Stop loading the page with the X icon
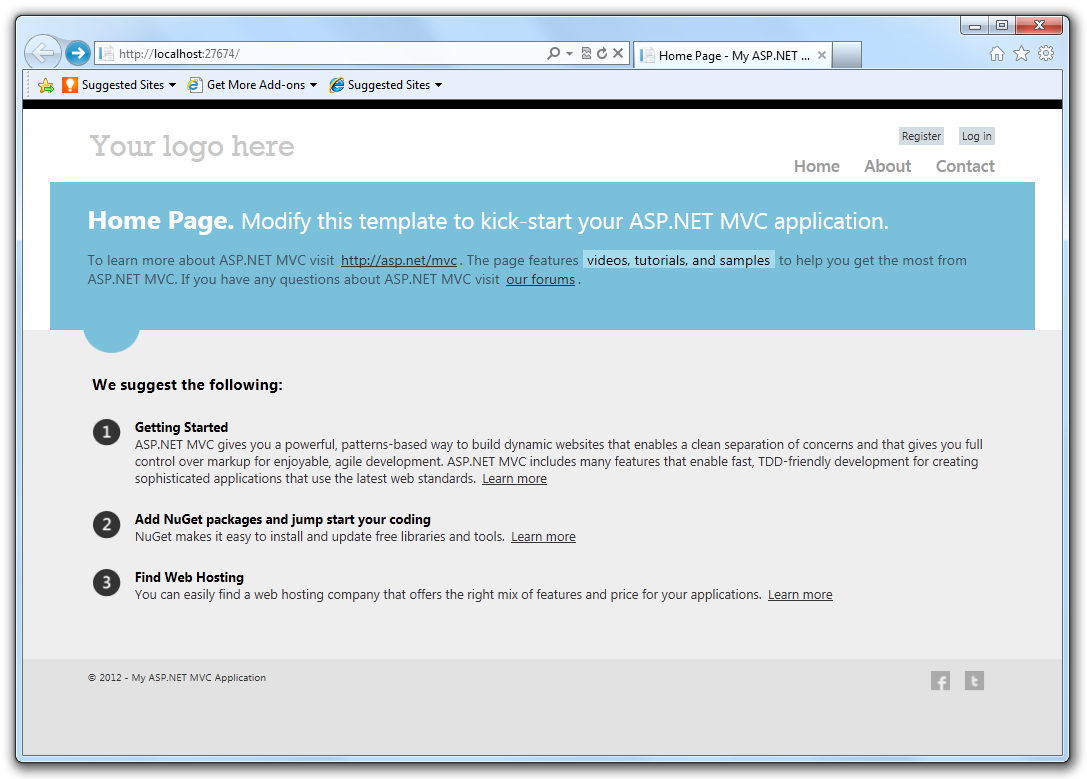 click(x=617, y=53)
